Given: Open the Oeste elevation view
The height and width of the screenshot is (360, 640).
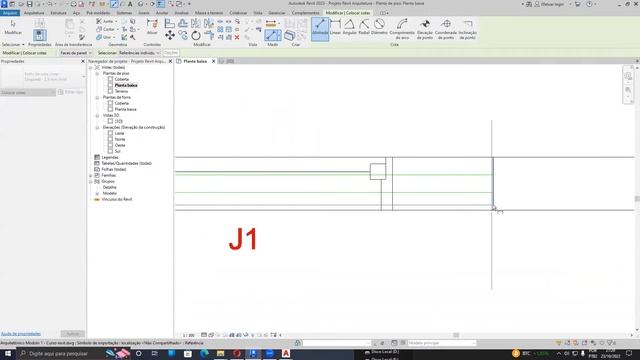Looking at the screenshot, I should (x=120, y=145).
